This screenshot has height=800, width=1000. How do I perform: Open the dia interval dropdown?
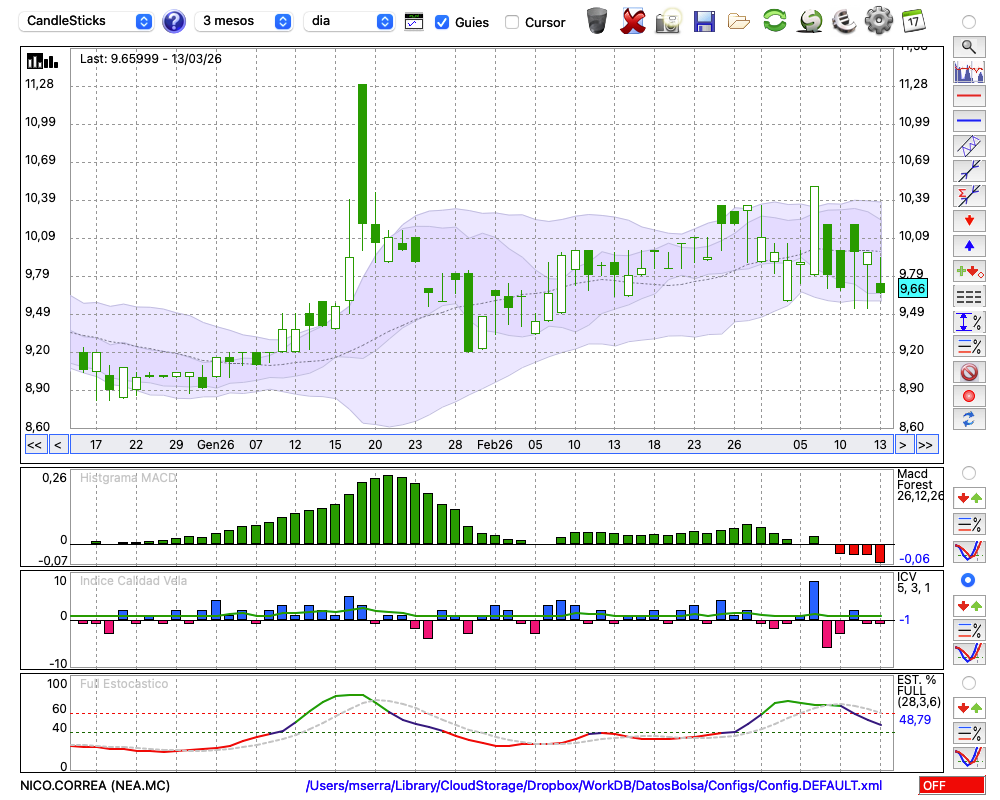pyautogui.click(x=351, y=21)
